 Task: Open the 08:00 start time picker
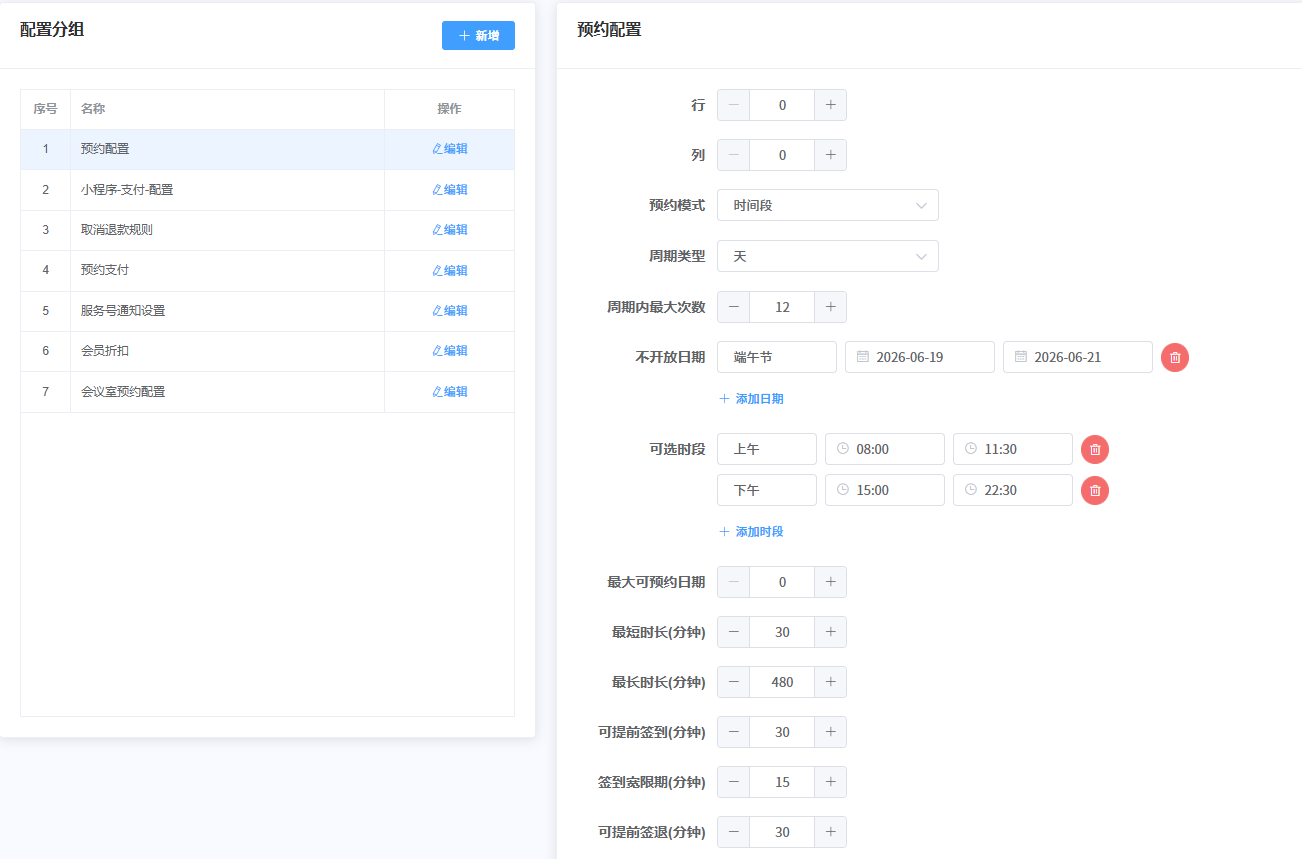[885, 449]
